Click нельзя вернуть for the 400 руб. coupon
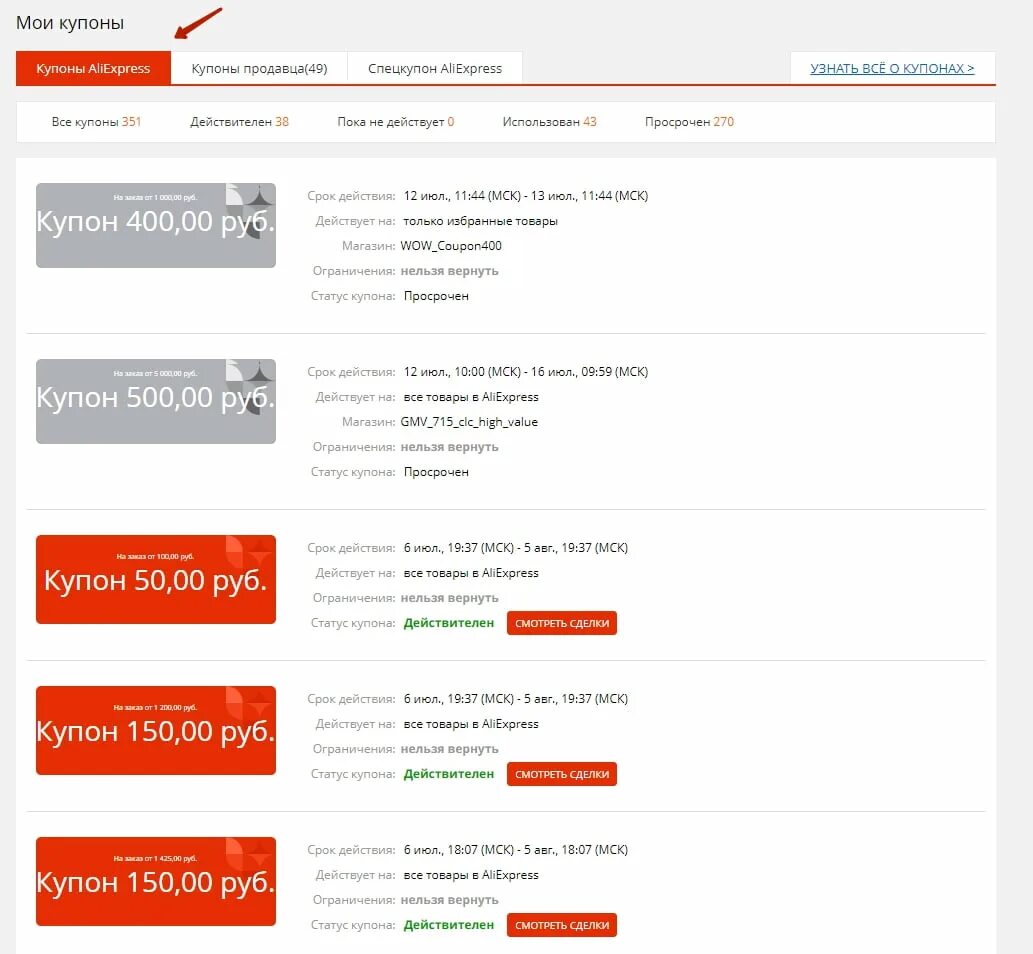Viewport: 1033px width, 954px height. [x=449, y=271]
